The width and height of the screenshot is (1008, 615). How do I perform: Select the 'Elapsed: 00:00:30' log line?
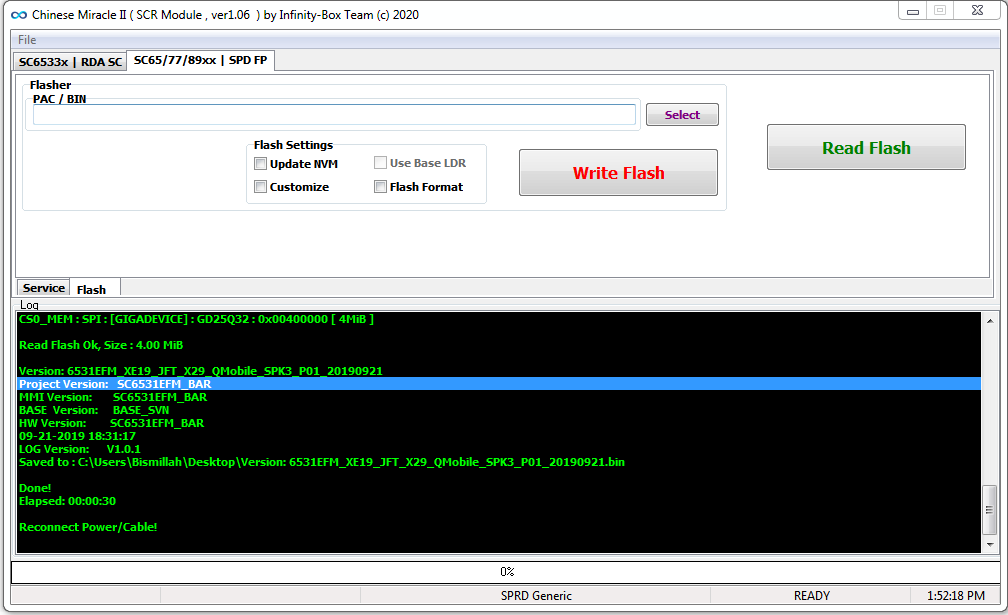[68, 501]
